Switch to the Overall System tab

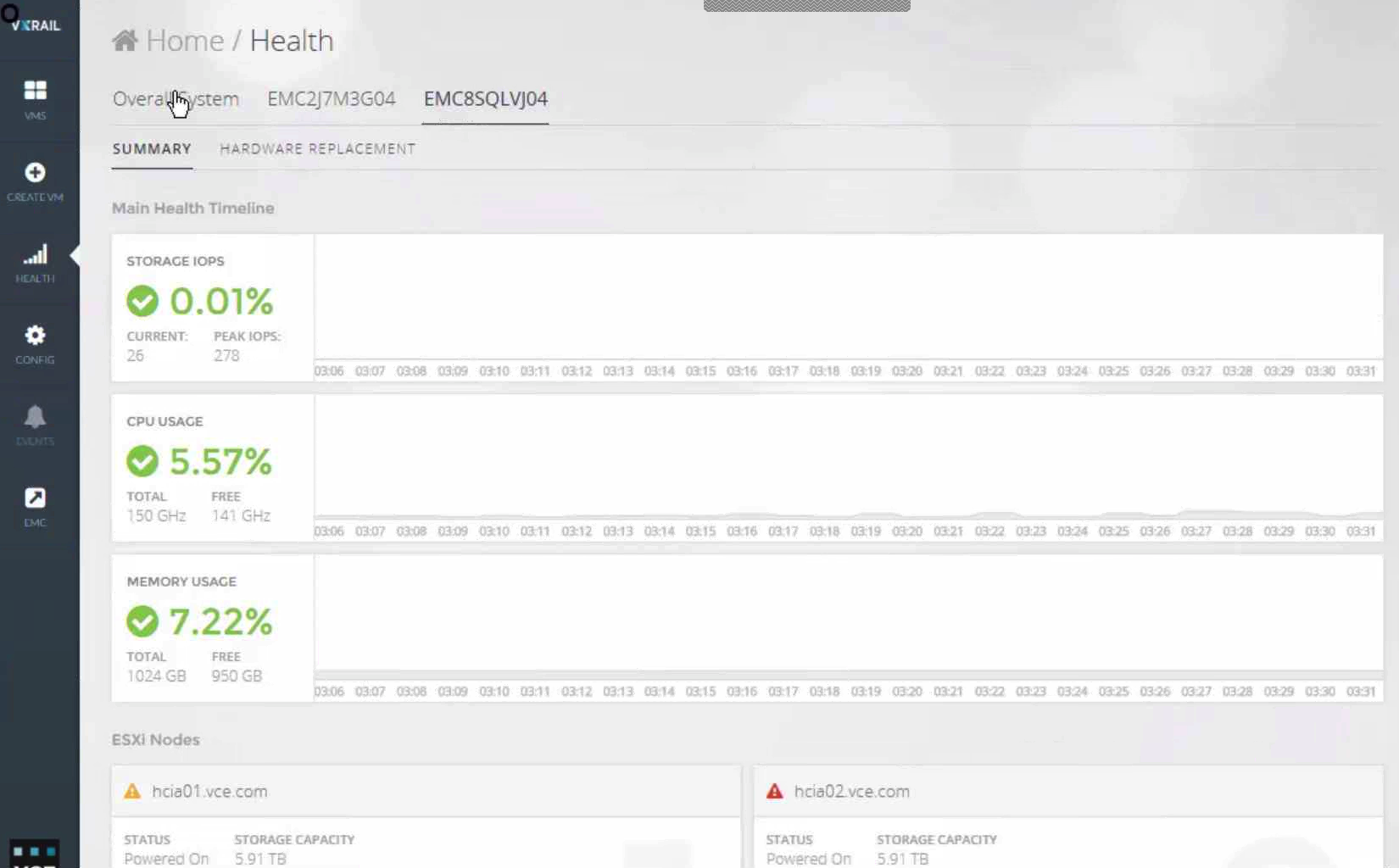pyautogui.click(x=176, y=99)
